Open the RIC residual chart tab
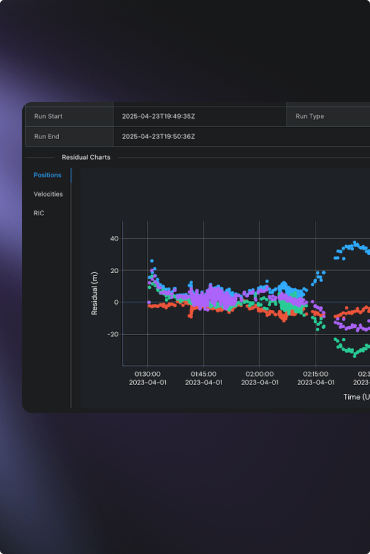This screenshot has width=370, height=554. pyautogui.click(x=39, y=213)
